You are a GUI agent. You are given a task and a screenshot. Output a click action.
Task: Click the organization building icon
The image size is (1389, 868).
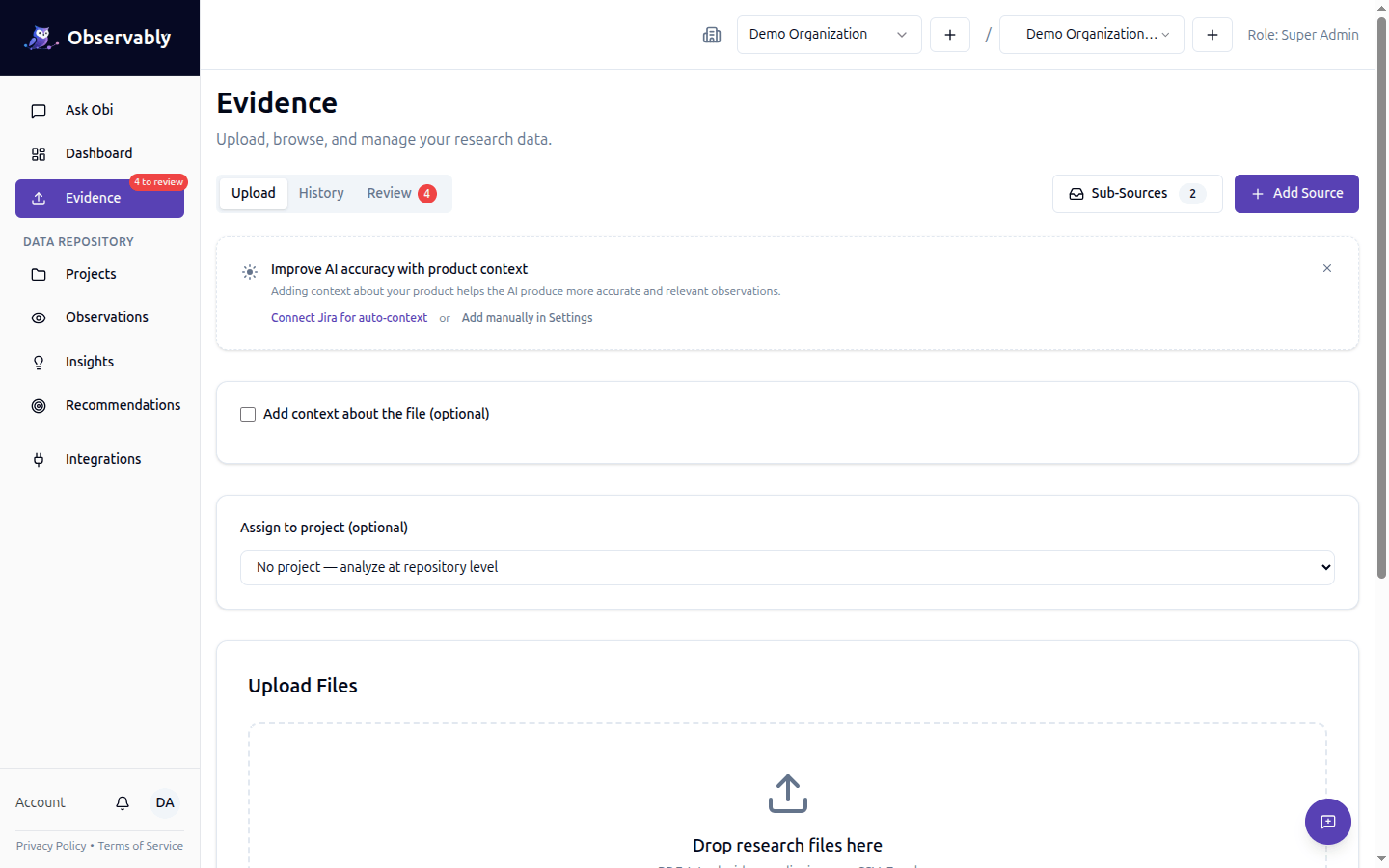(712, 35)
